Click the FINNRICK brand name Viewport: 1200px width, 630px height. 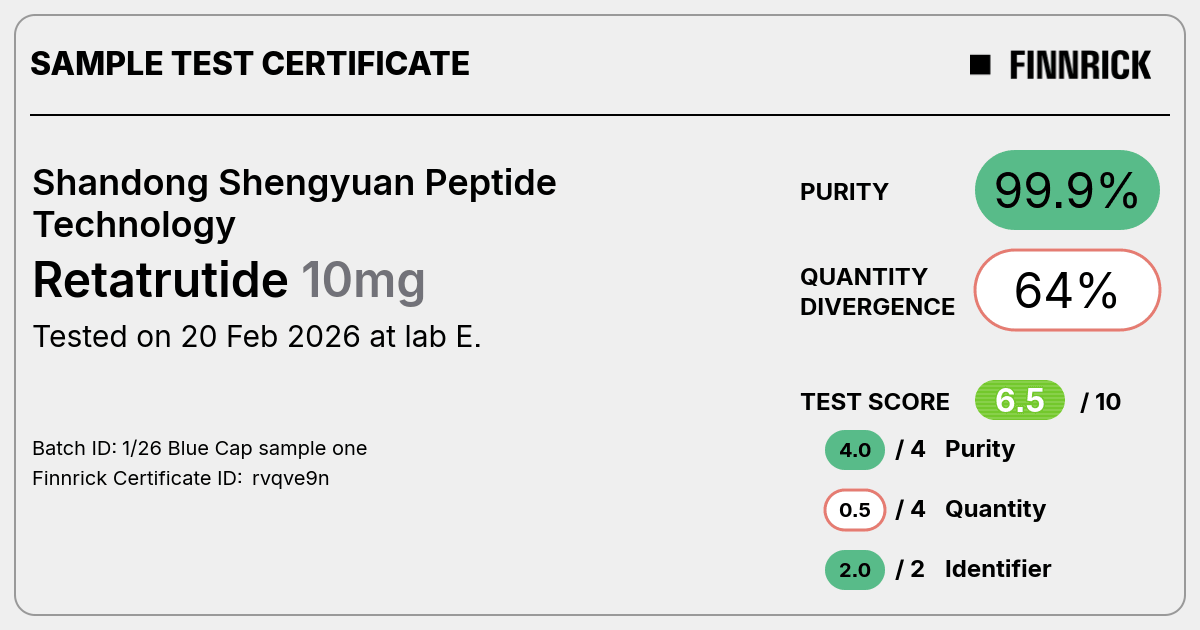pyautogui.click(x=1080, y=65)
